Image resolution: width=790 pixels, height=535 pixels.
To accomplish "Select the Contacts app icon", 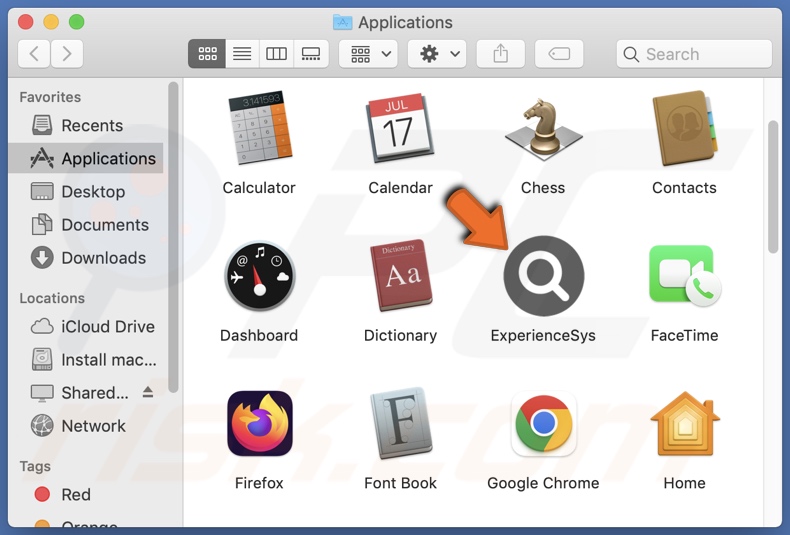I will click(x=684, y=128).
